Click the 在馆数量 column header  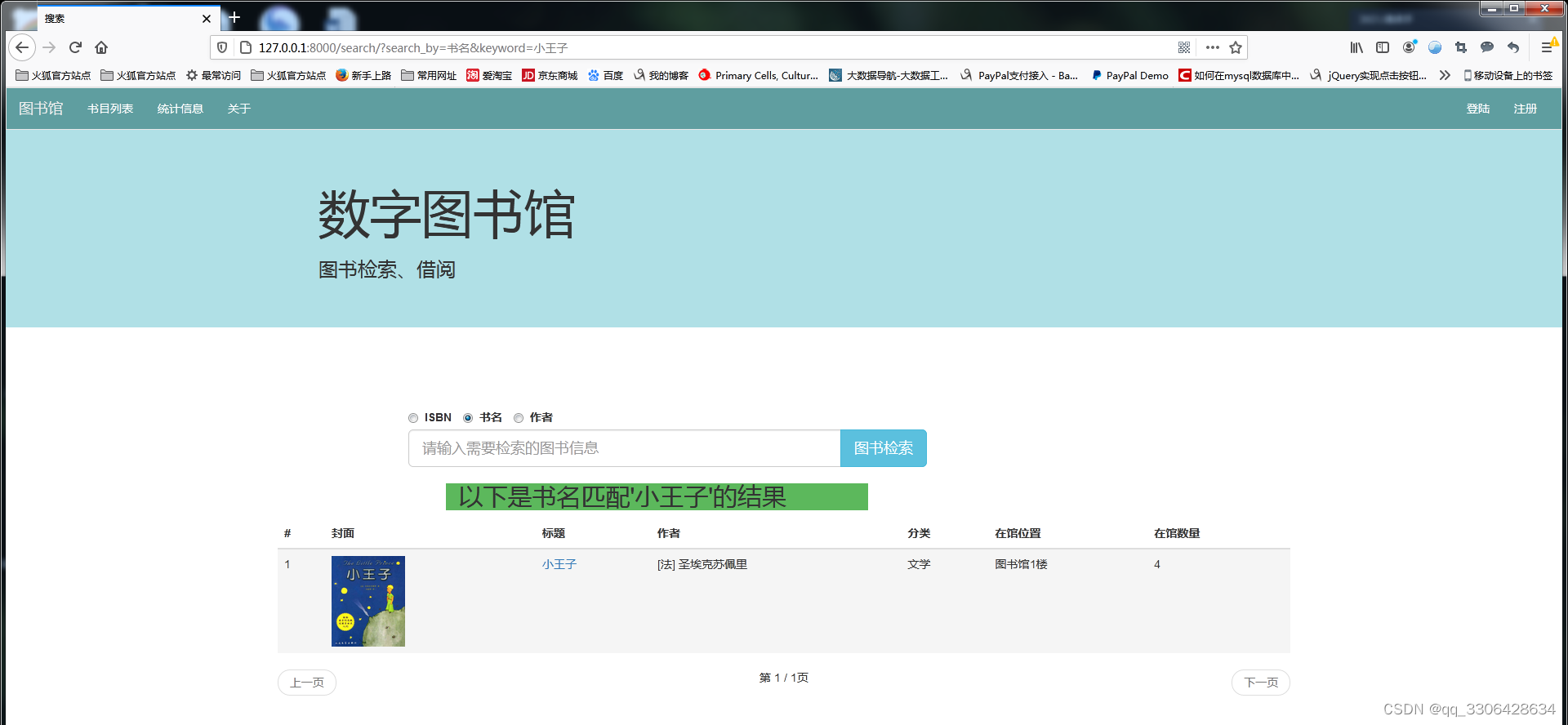1177,533
